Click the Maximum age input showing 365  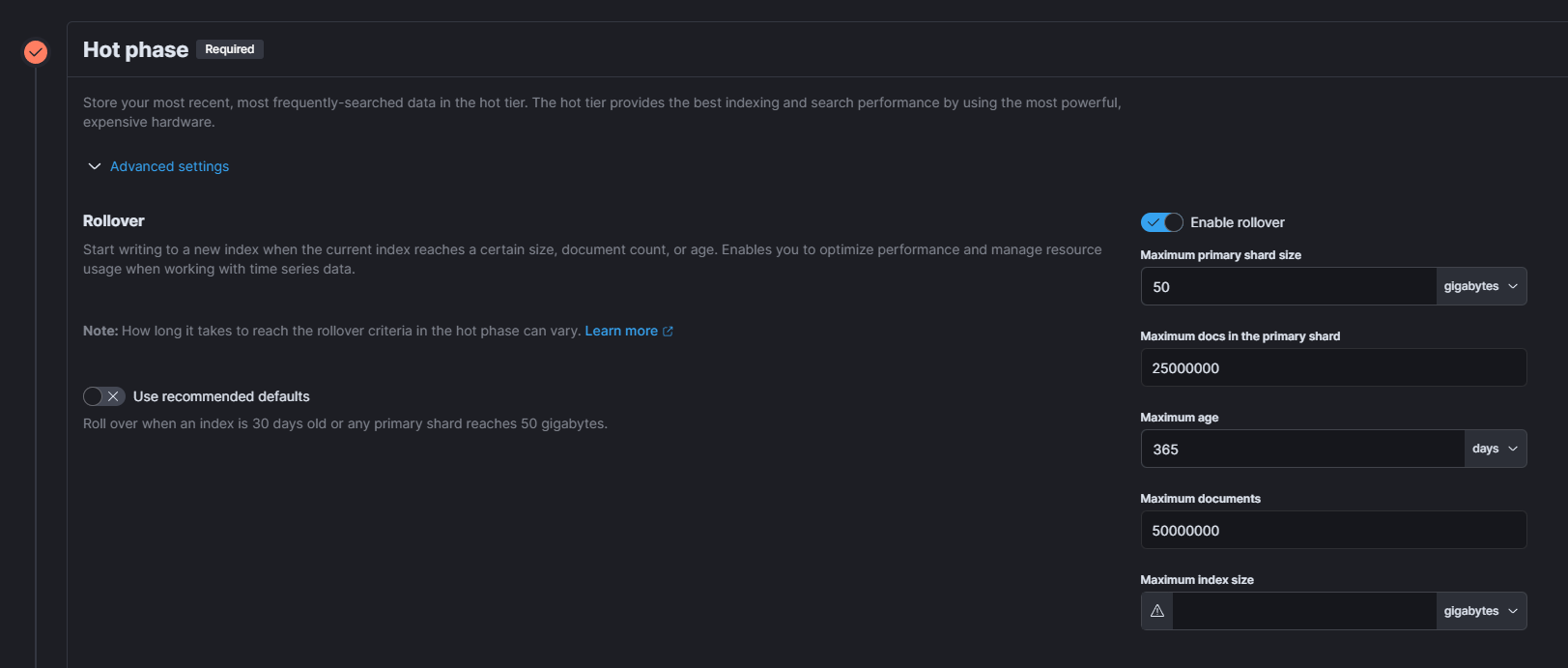(x=1302, y=449)
